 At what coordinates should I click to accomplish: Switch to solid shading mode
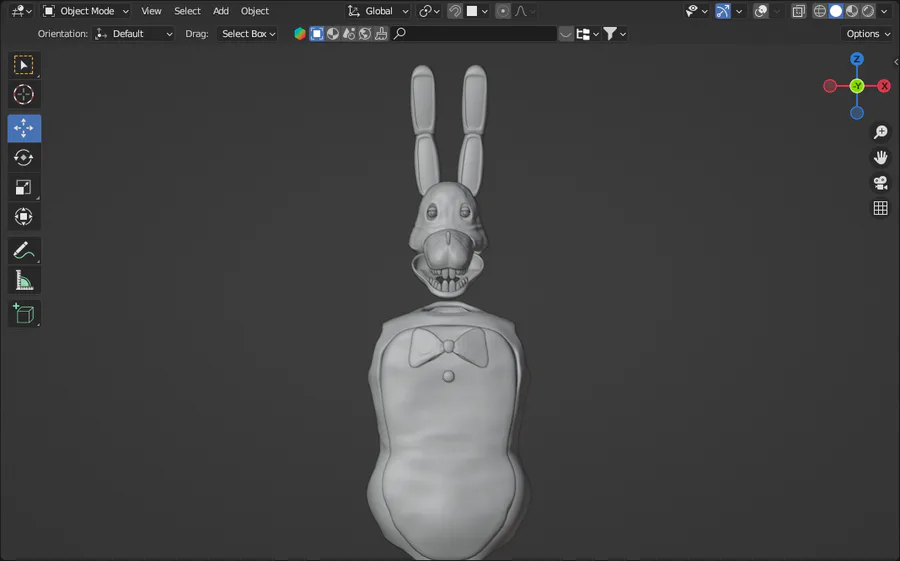click(836, 11)
